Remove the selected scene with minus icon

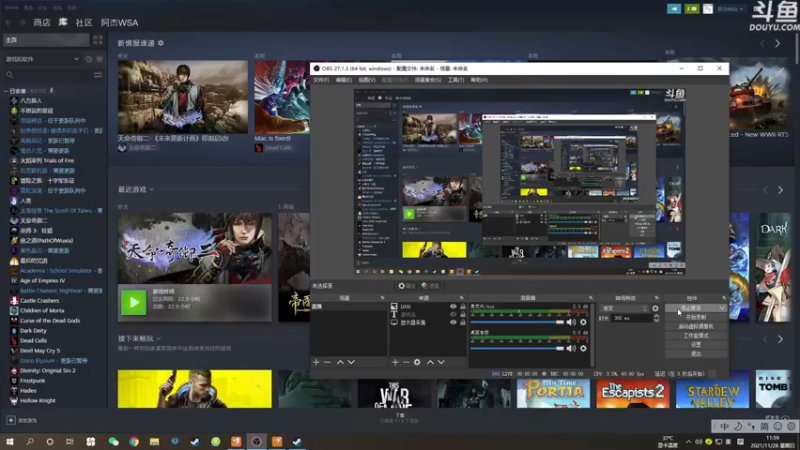328,362
